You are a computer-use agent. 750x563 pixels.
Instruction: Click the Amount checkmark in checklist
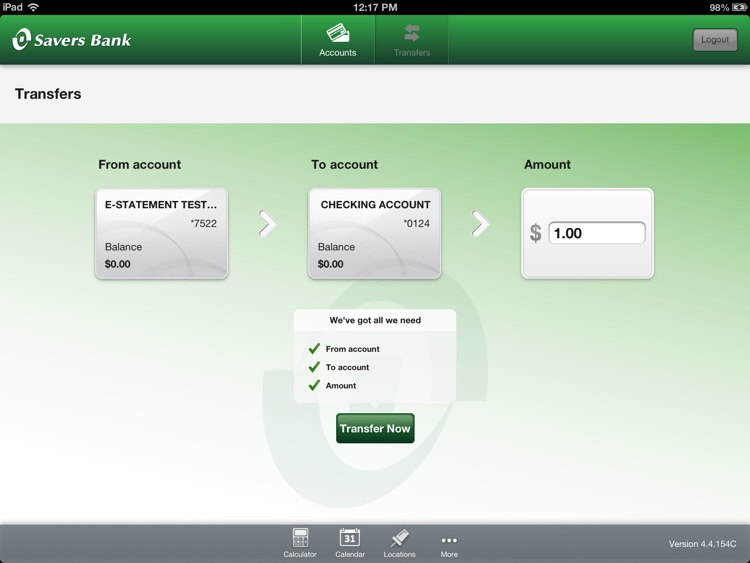click(x=314, y=385)
